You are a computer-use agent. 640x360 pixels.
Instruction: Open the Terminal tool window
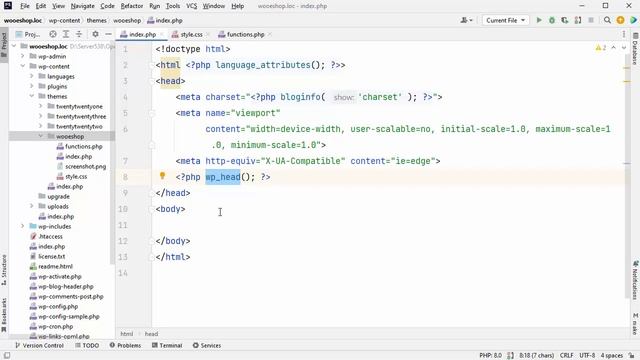tap(167, 345)
